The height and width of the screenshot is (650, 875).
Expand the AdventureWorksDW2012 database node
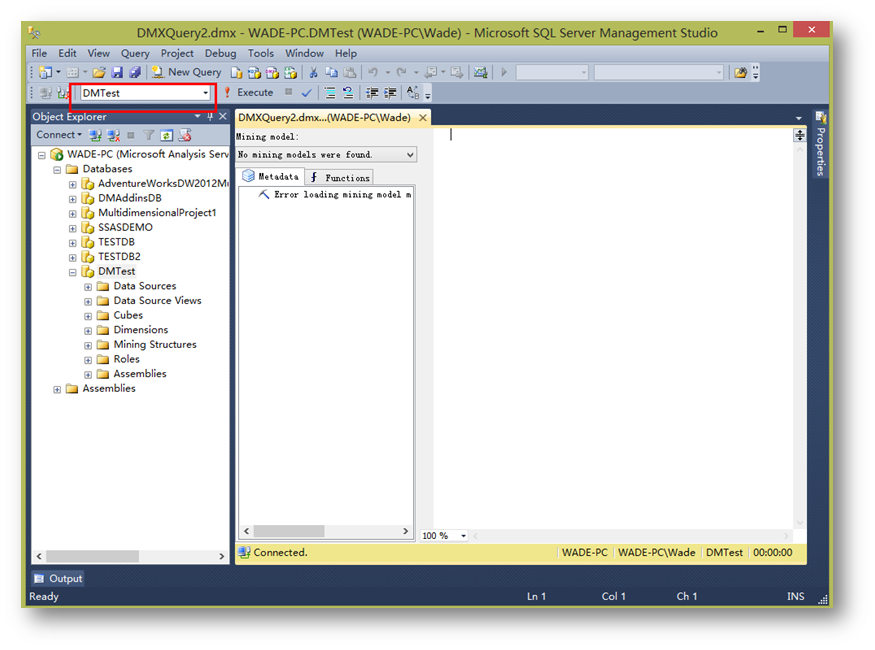tap(73, 184)
